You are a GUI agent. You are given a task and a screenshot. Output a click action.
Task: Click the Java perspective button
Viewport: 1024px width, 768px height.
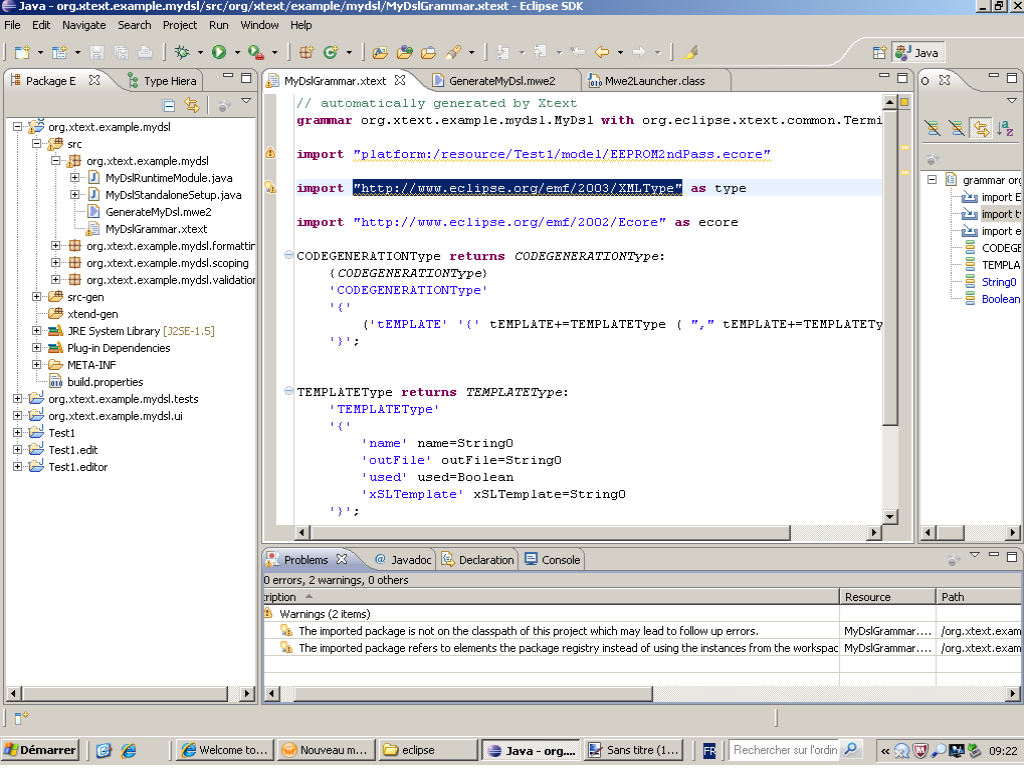(918, 52)
